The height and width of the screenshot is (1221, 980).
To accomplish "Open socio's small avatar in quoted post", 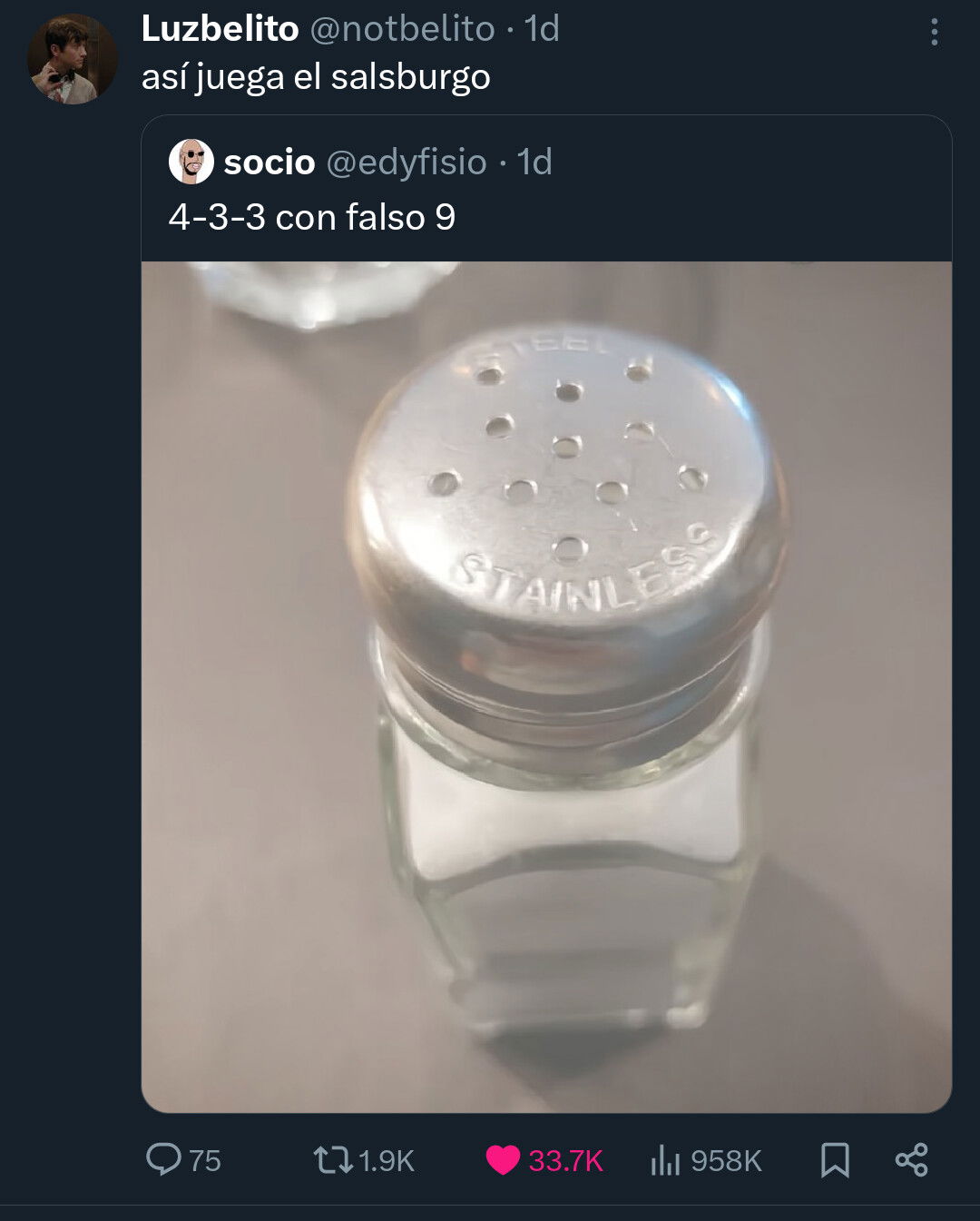I will click(191, 162).
